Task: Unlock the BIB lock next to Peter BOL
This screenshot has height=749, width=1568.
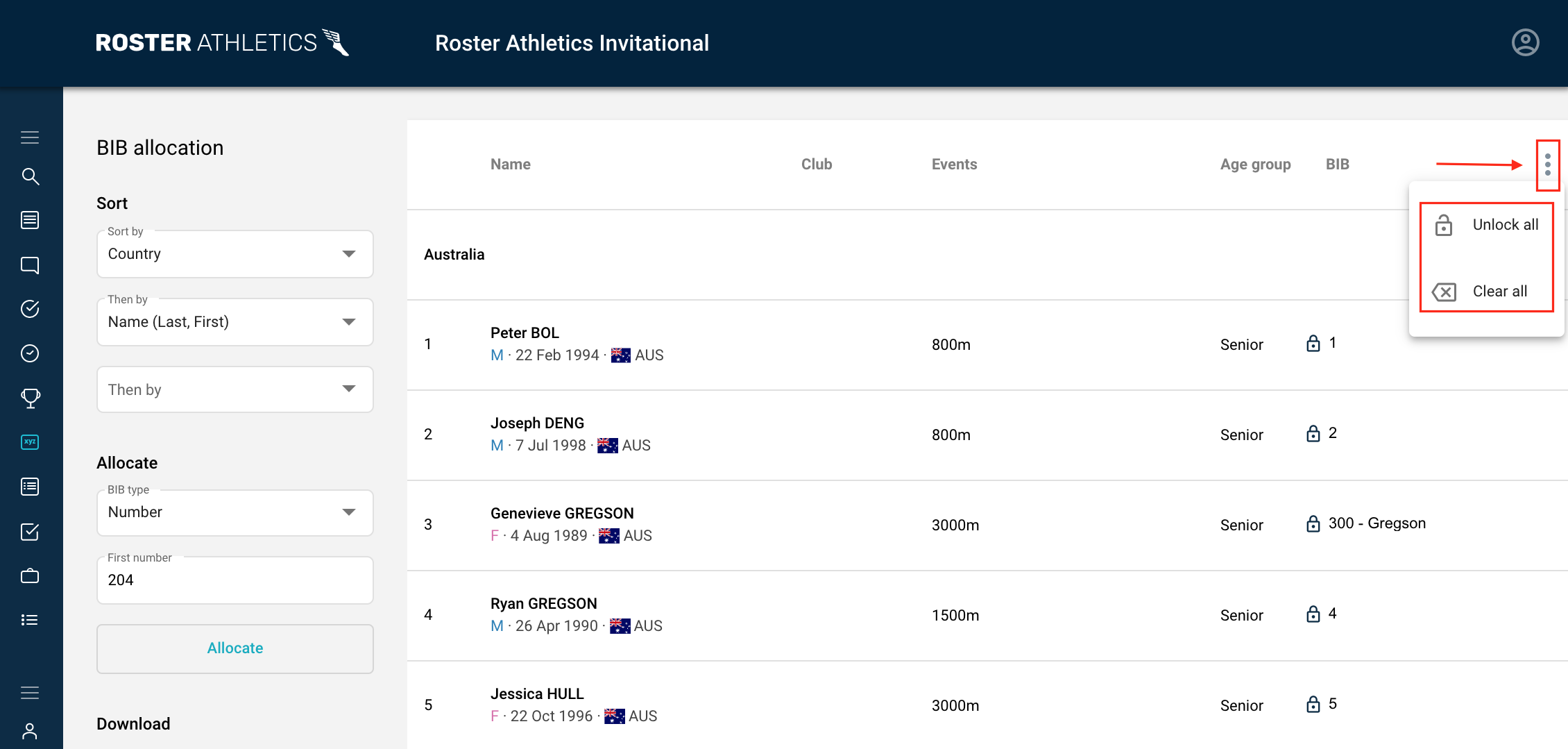Action: click(x=1313, y=343)
